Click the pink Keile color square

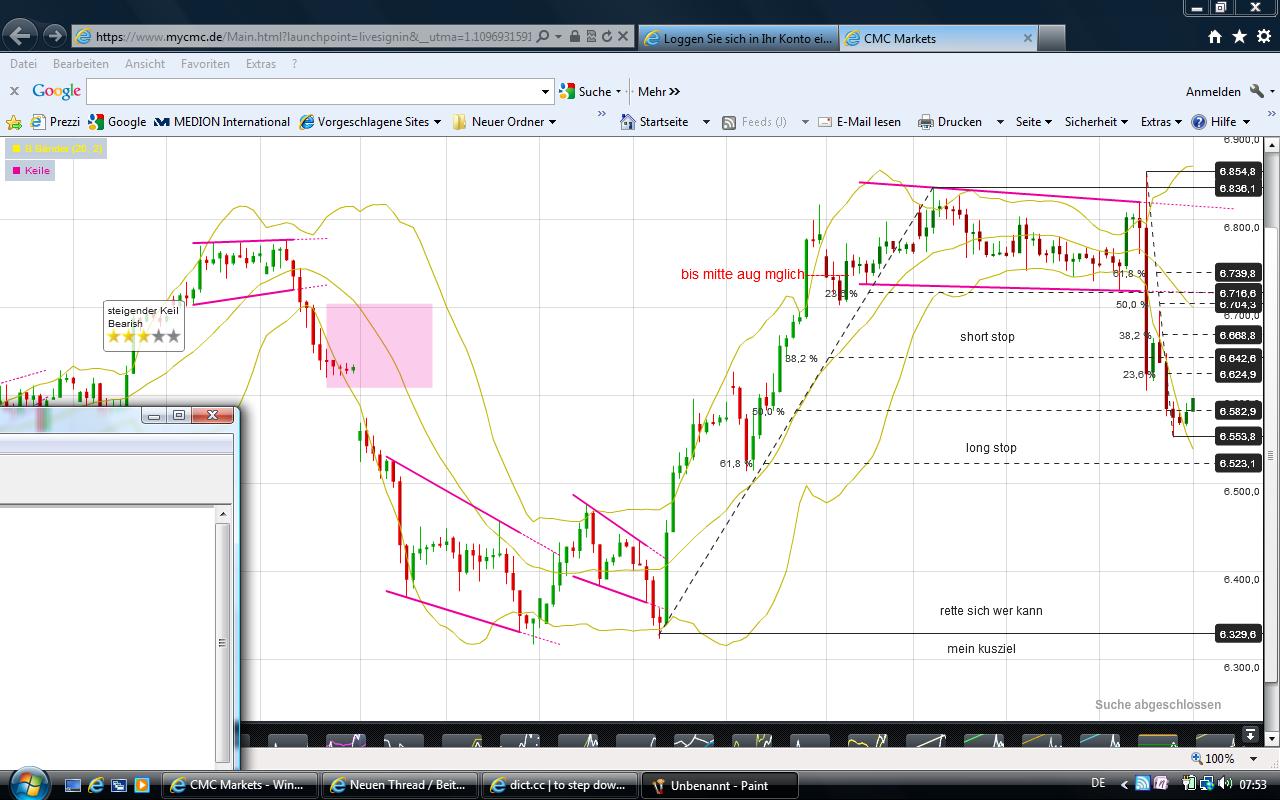coord(15,171)
